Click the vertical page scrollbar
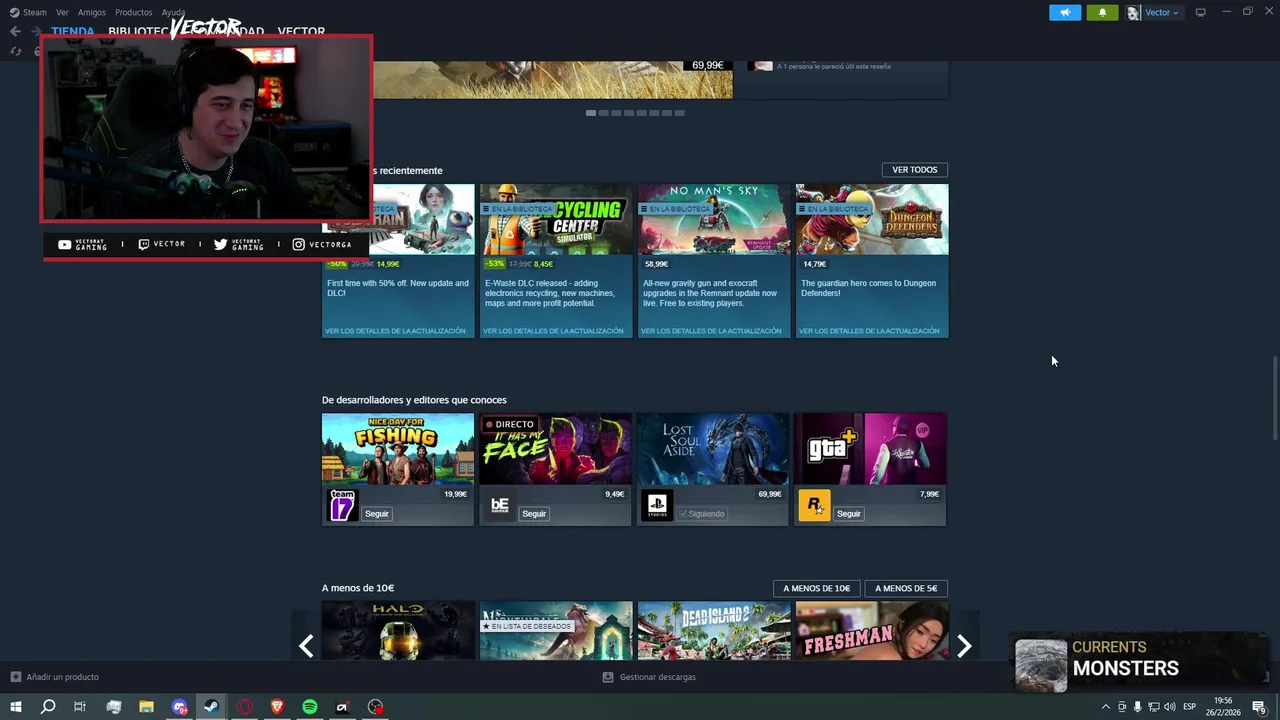Image resolution: width=1280 pixels, height=720 pixels. click(1274, 396)
